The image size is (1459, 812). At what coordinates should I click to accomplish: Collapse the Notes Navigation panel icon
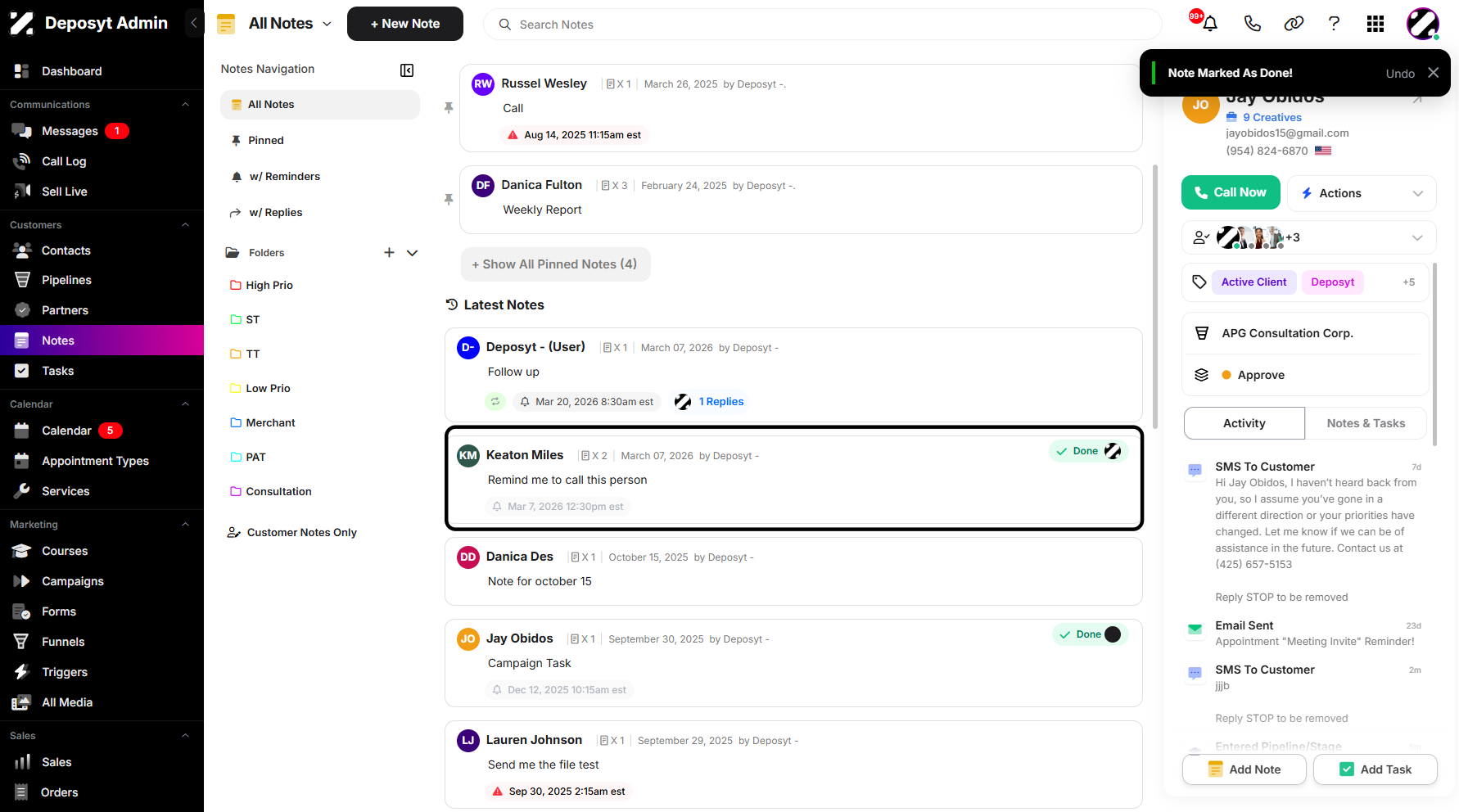coord(407,70)
